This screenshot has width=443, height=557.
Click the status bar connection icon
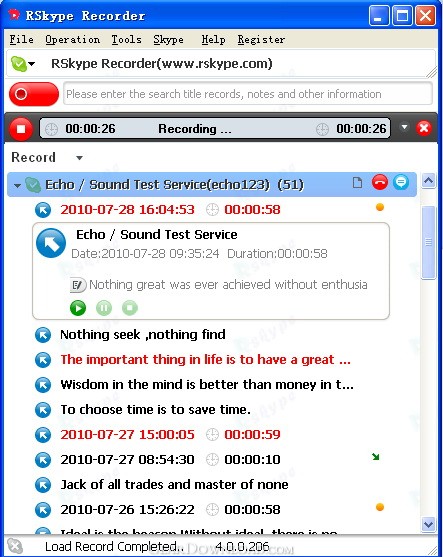click(15, 546)
